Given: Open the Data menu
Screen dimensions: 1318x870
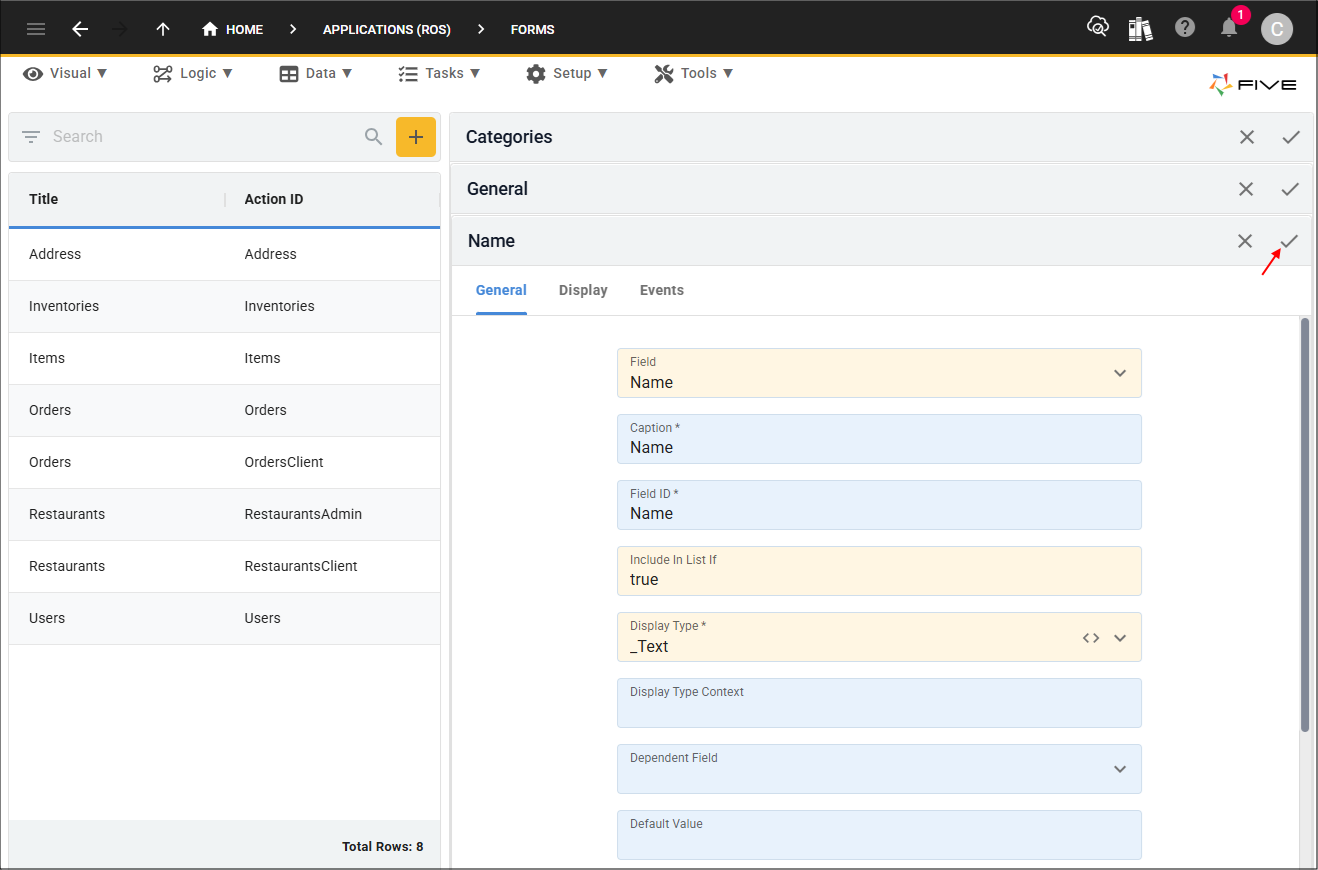Looking at the screenshot, I should [x=316, y=73].
